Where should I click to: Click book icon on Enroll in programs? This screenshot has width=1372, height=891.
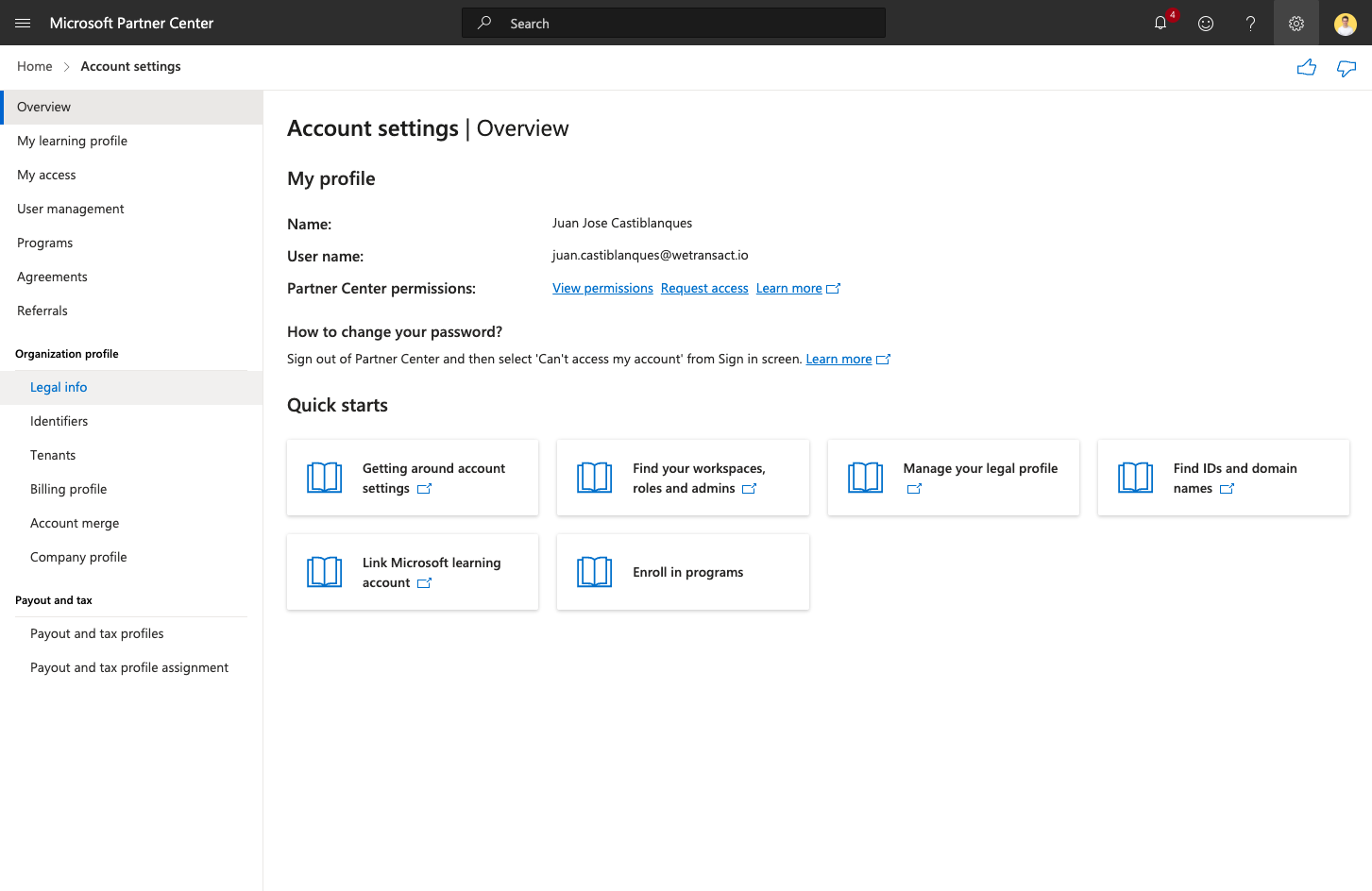tap(595, 572)
